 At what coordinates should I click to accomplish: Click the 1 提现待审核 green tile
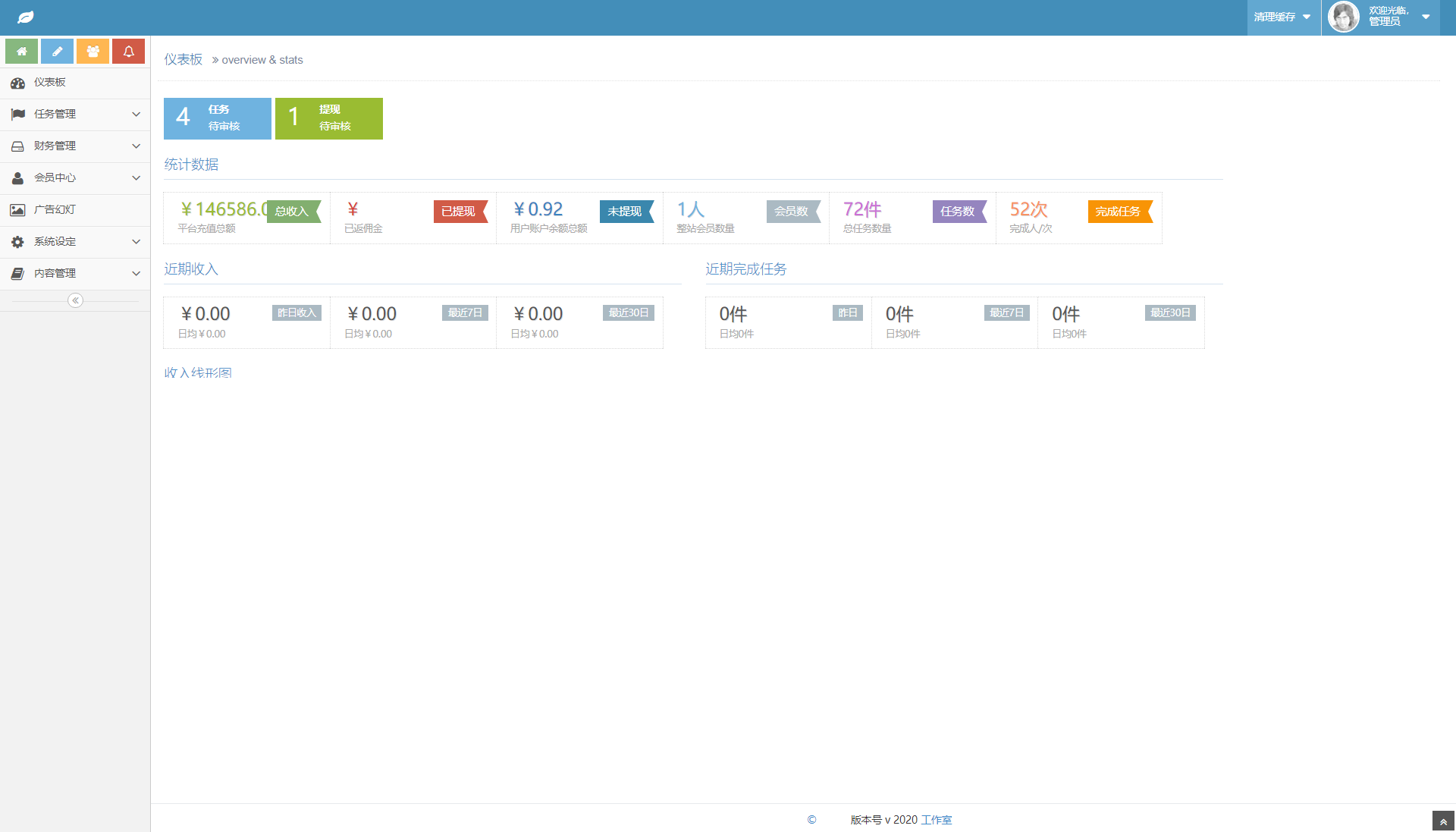point(329,118)
